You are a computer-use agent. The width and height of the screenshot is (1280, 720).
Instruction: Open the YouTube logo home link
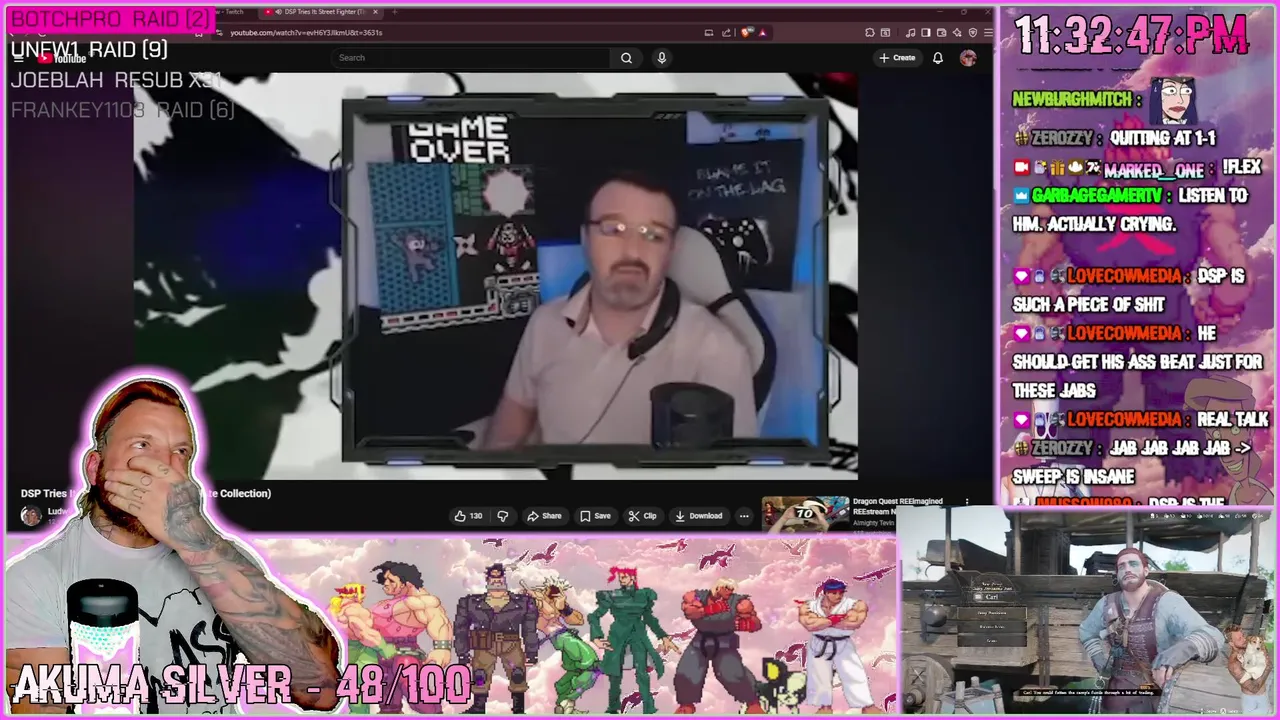coord(62,58)
